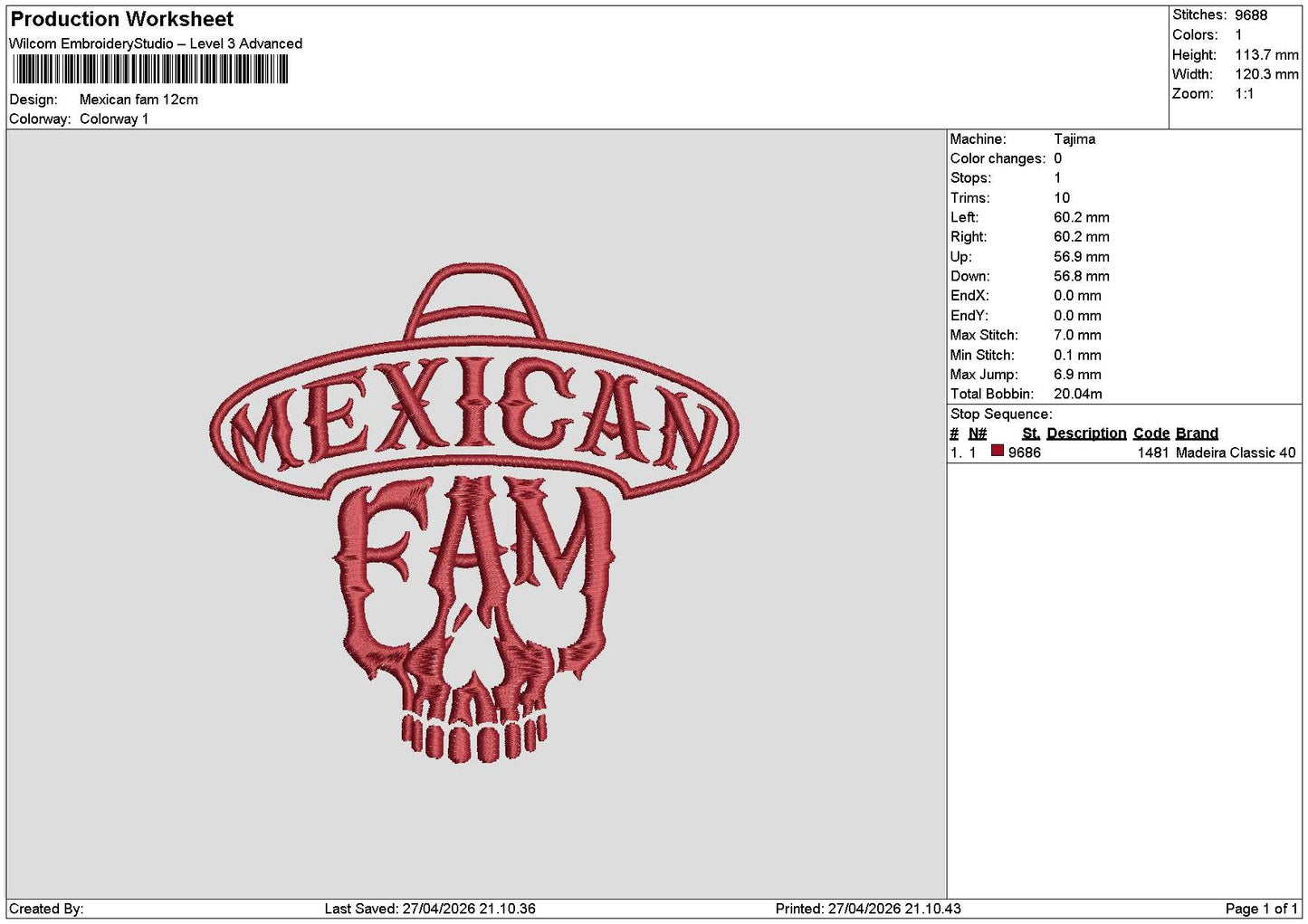The image size is (1308, 924).
Task: Click the Max Stitch value 7.0 mm
Action: pyautogui.click(x=1077, y=335)
